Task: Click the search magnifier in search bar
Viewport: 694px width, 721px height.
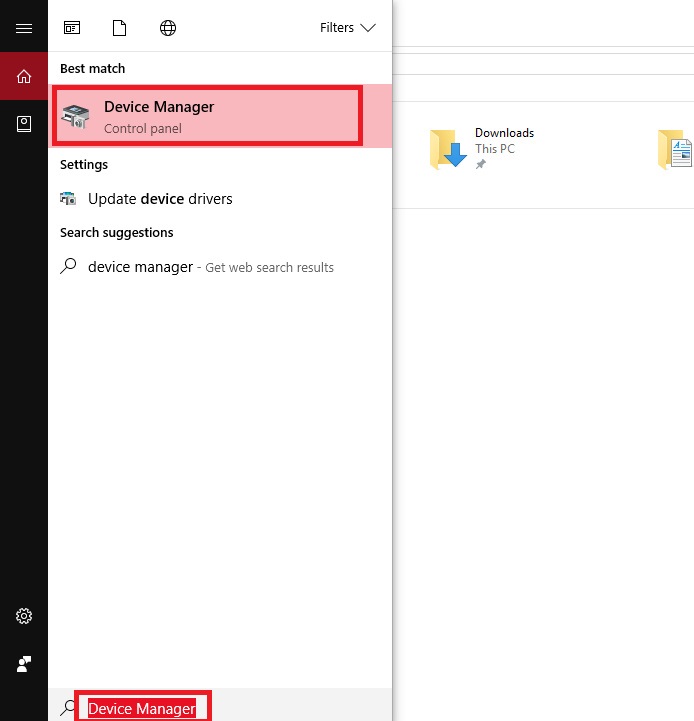Action: (67, 707)
